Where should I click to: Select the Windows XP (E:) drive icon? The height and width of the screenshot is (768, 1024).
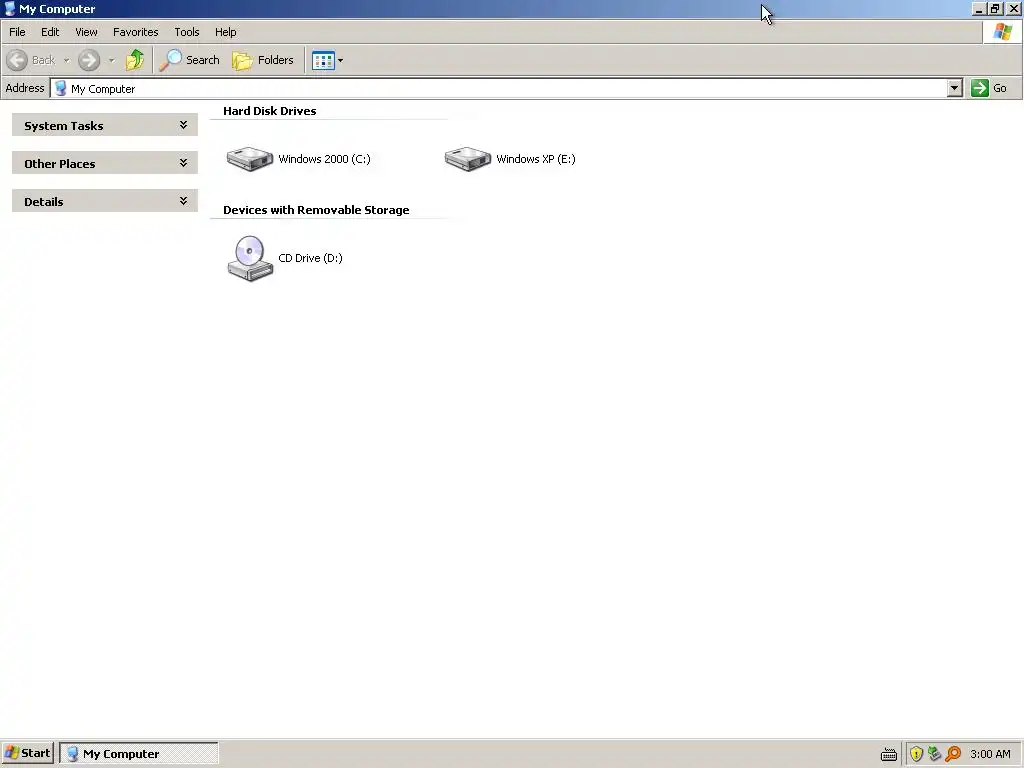(x=468, y=159)
